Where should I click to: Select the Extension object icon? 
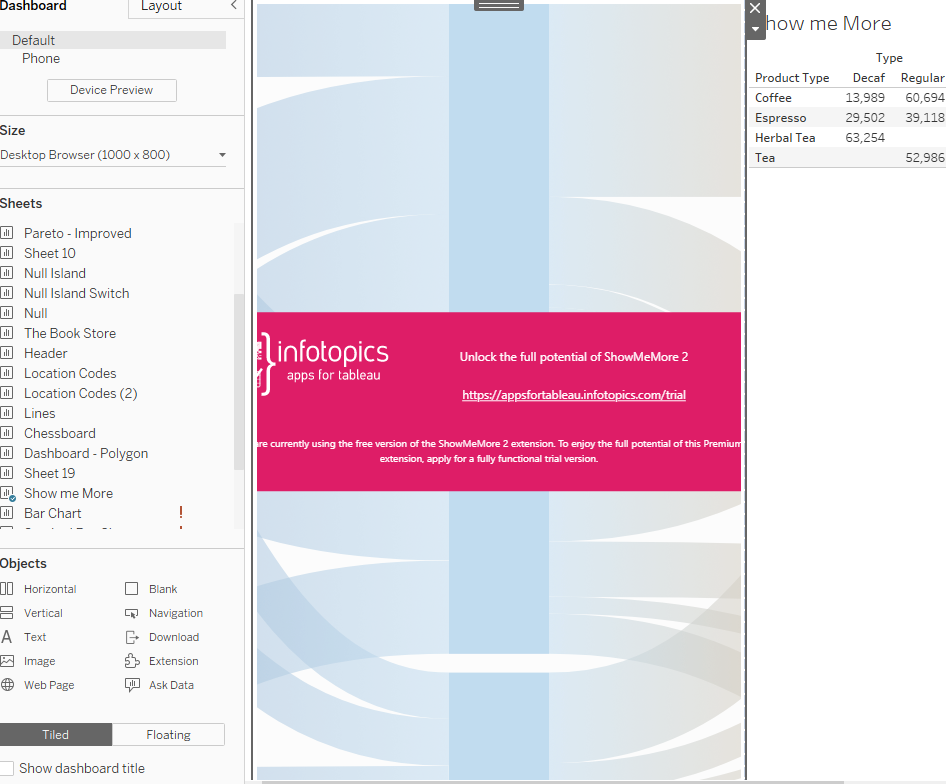click(x=132, y=661)
